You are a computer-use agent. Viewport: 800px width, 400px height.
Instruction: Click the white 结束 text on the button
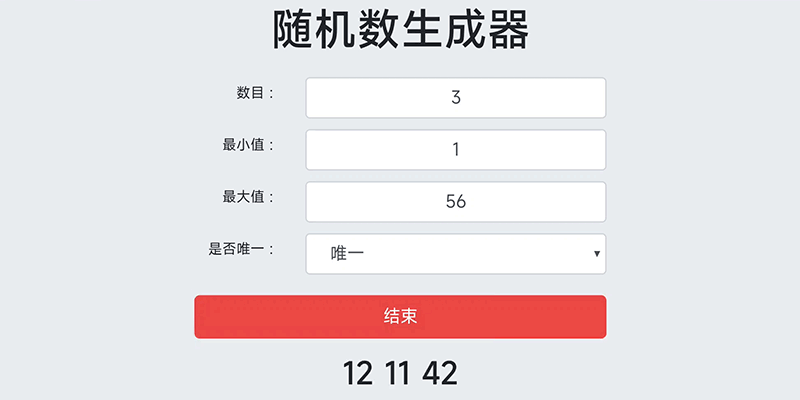[x=401, y=317]
